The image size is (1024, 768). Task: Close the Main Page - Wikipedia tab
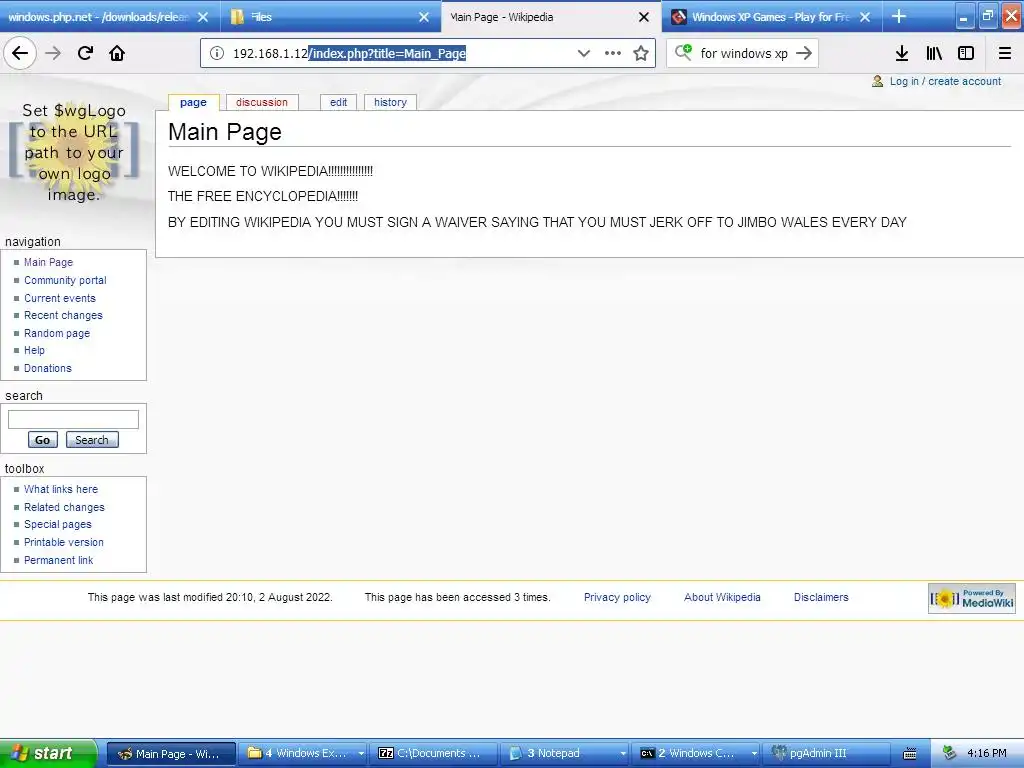644,17
